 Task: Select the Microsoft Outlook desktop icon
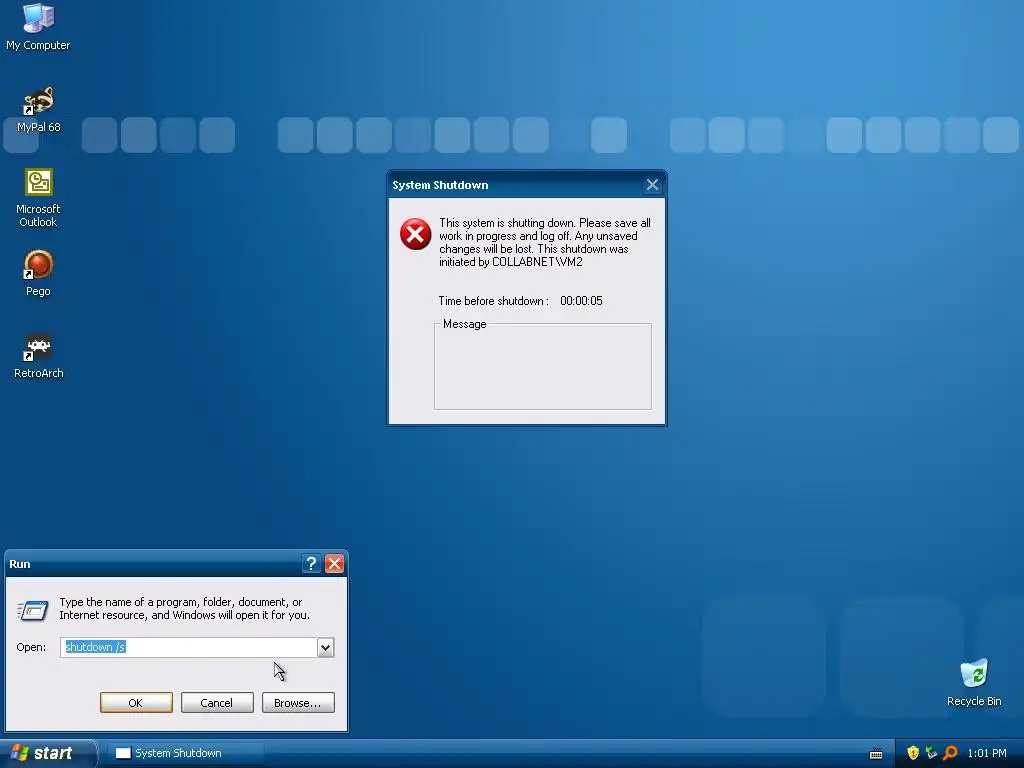tap(38, 197)
